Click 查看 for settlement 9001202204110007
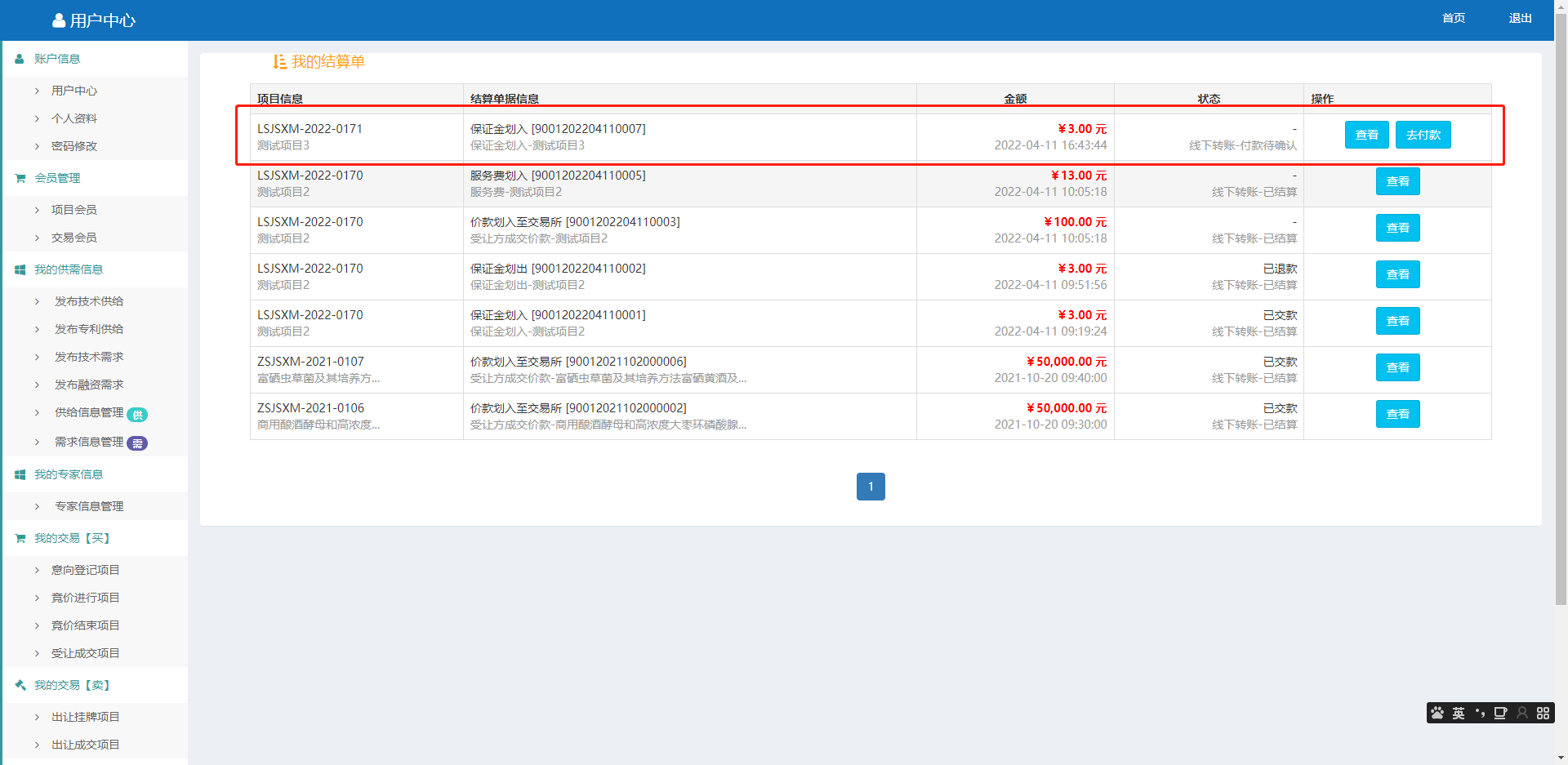Image resolution: width=1568 pixels, height=765 pixels. 1367,135
